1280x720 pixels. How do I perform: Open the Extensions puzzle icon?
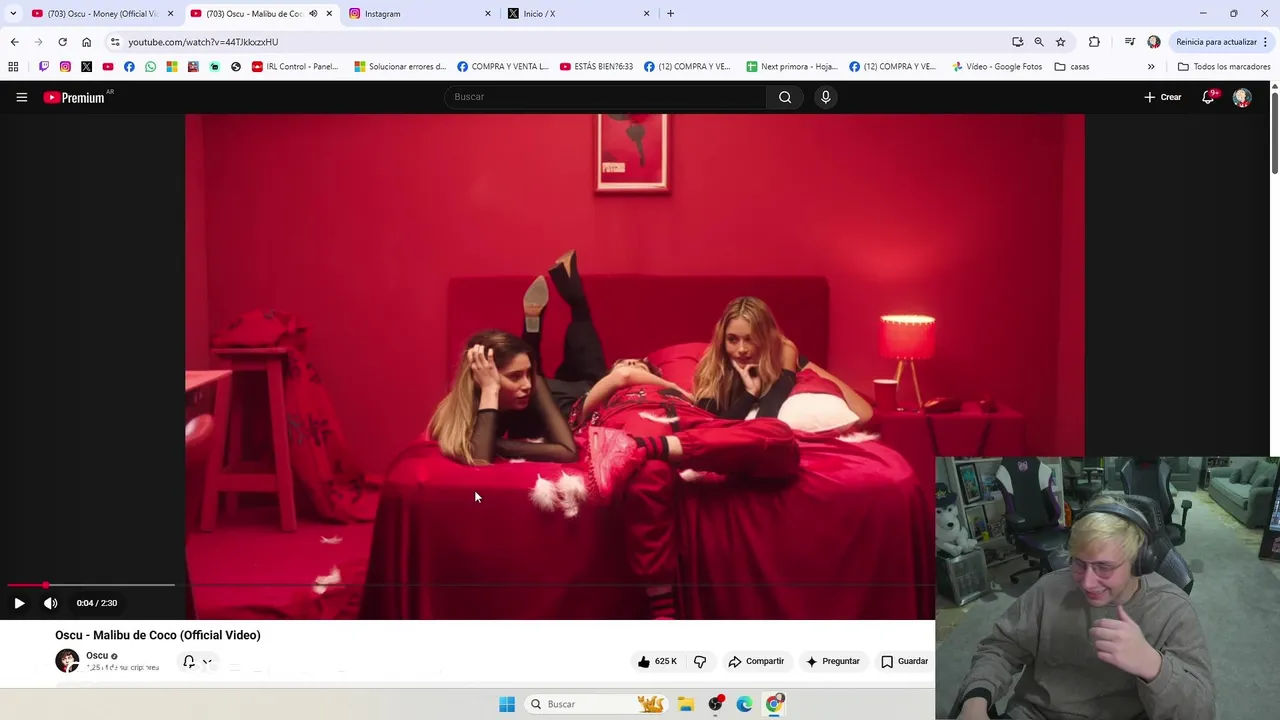coord(1094,42)
